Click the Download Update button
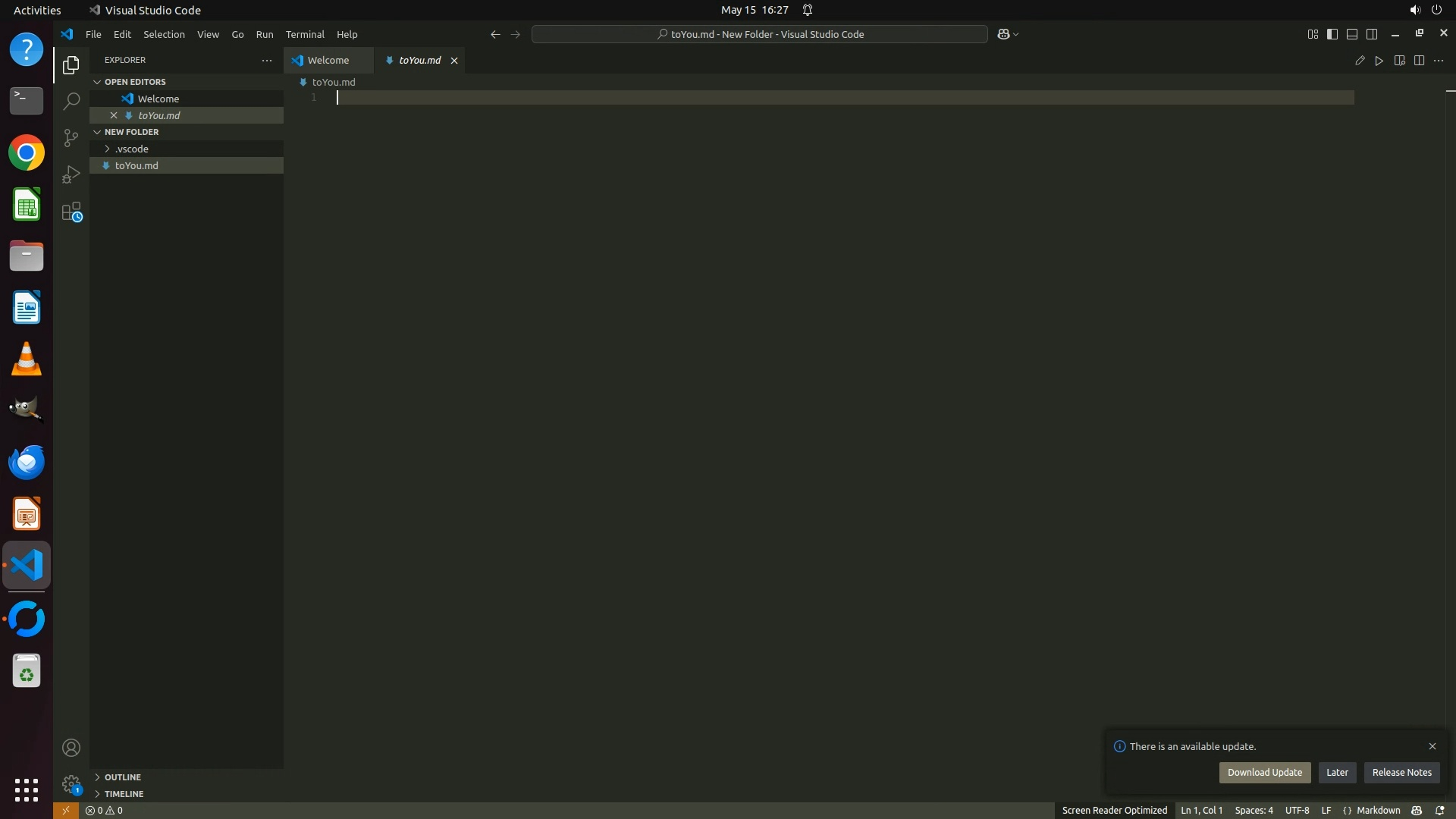This screenshot has width=1456, height=819. tap(1264, 772)
